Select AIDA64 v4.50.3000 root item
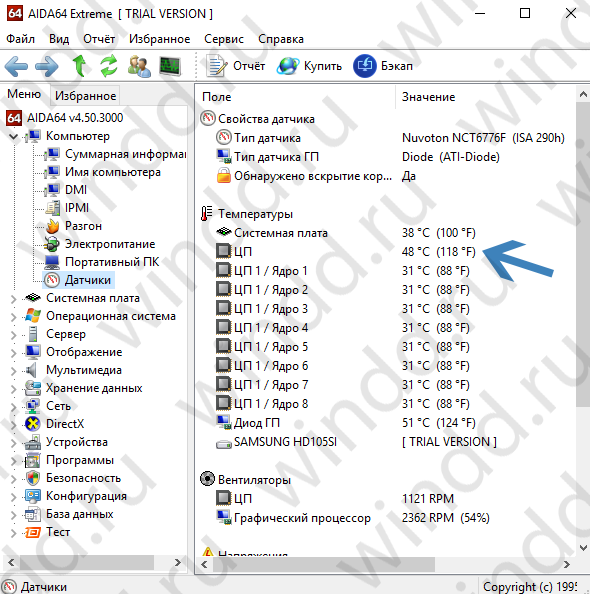 tap(65, 118)
